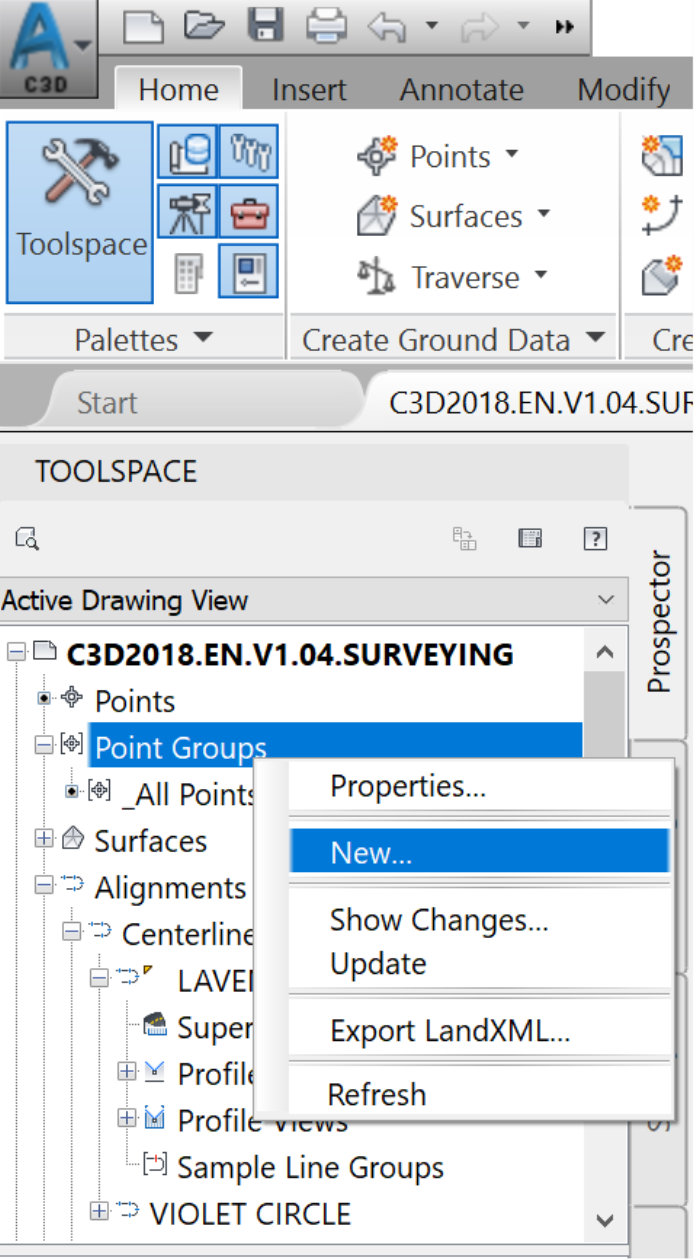
Task: Switch to the Modify ribbon tab
Action: 623,89
